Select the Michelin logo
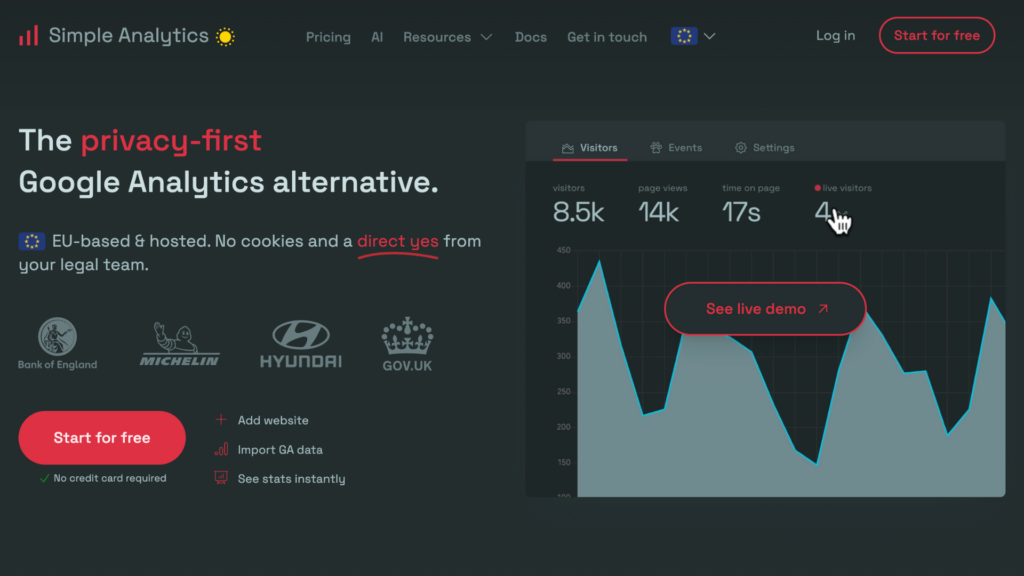 [x=177, y=343]
